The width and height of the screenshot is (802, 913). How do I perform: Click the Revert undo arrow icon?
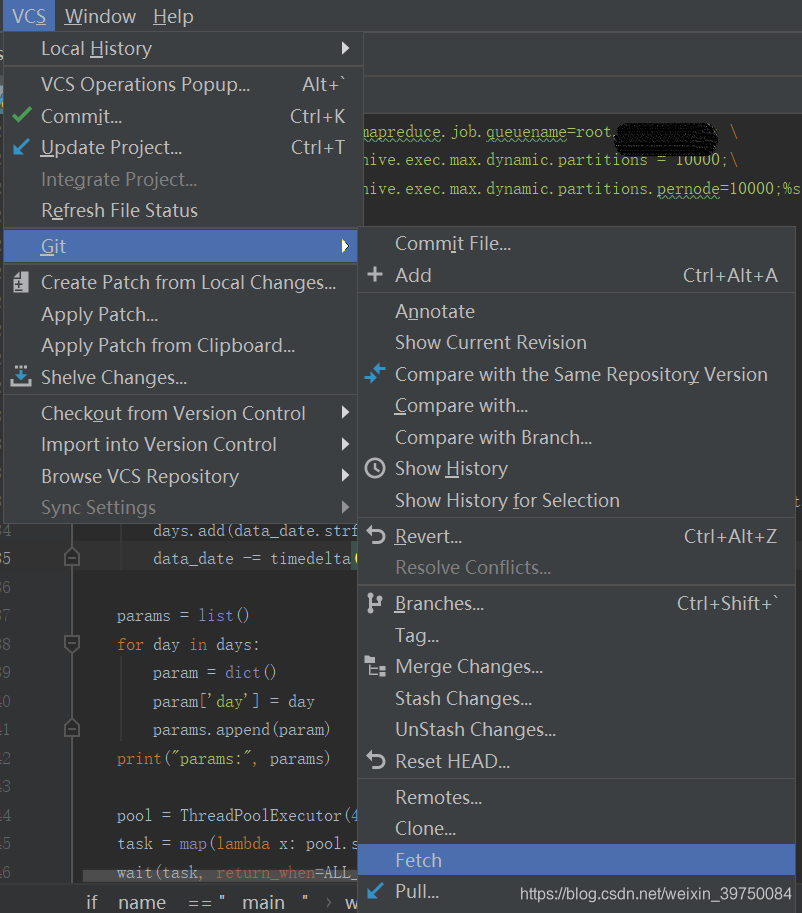pos(375,536)
